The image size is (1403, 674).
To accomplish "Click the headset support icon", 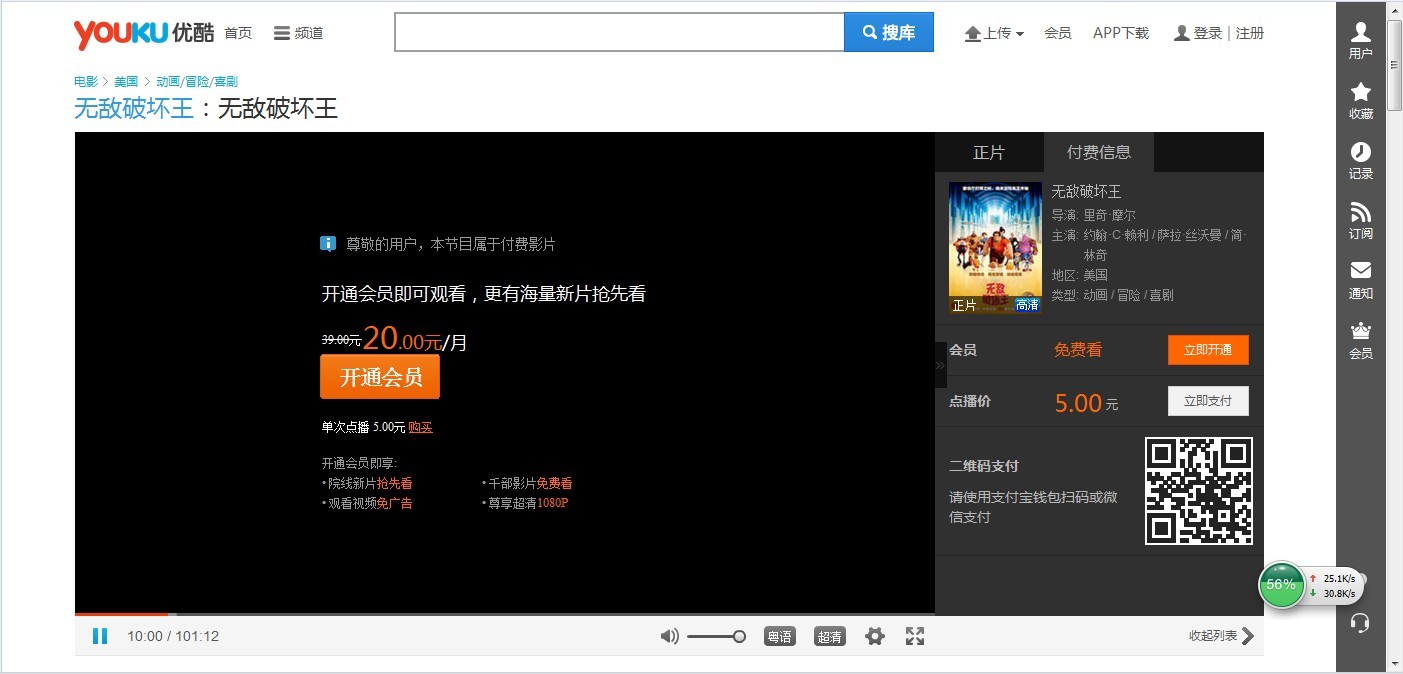I will click(1360, 623).
